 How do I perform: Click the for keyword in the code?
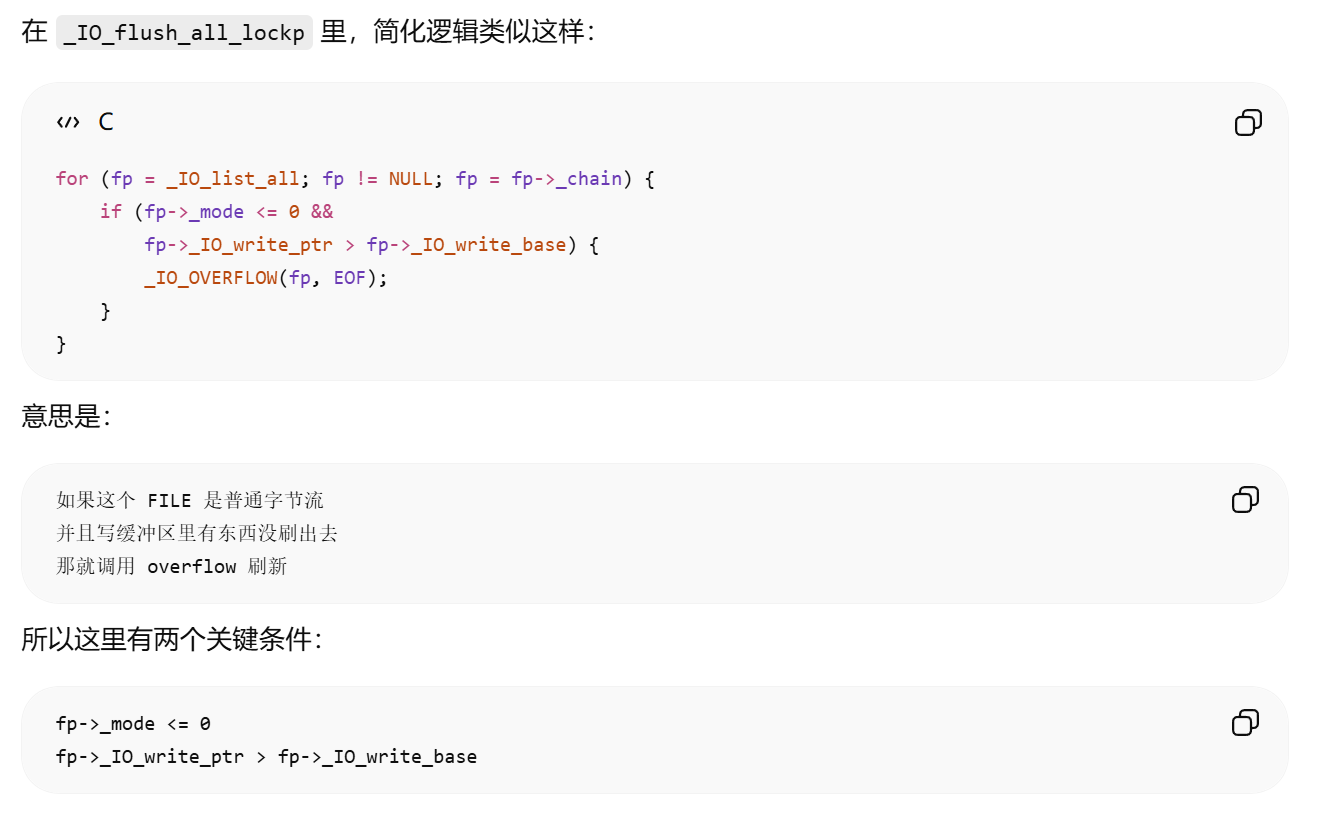pyautogui.click(x=72, y=179)
